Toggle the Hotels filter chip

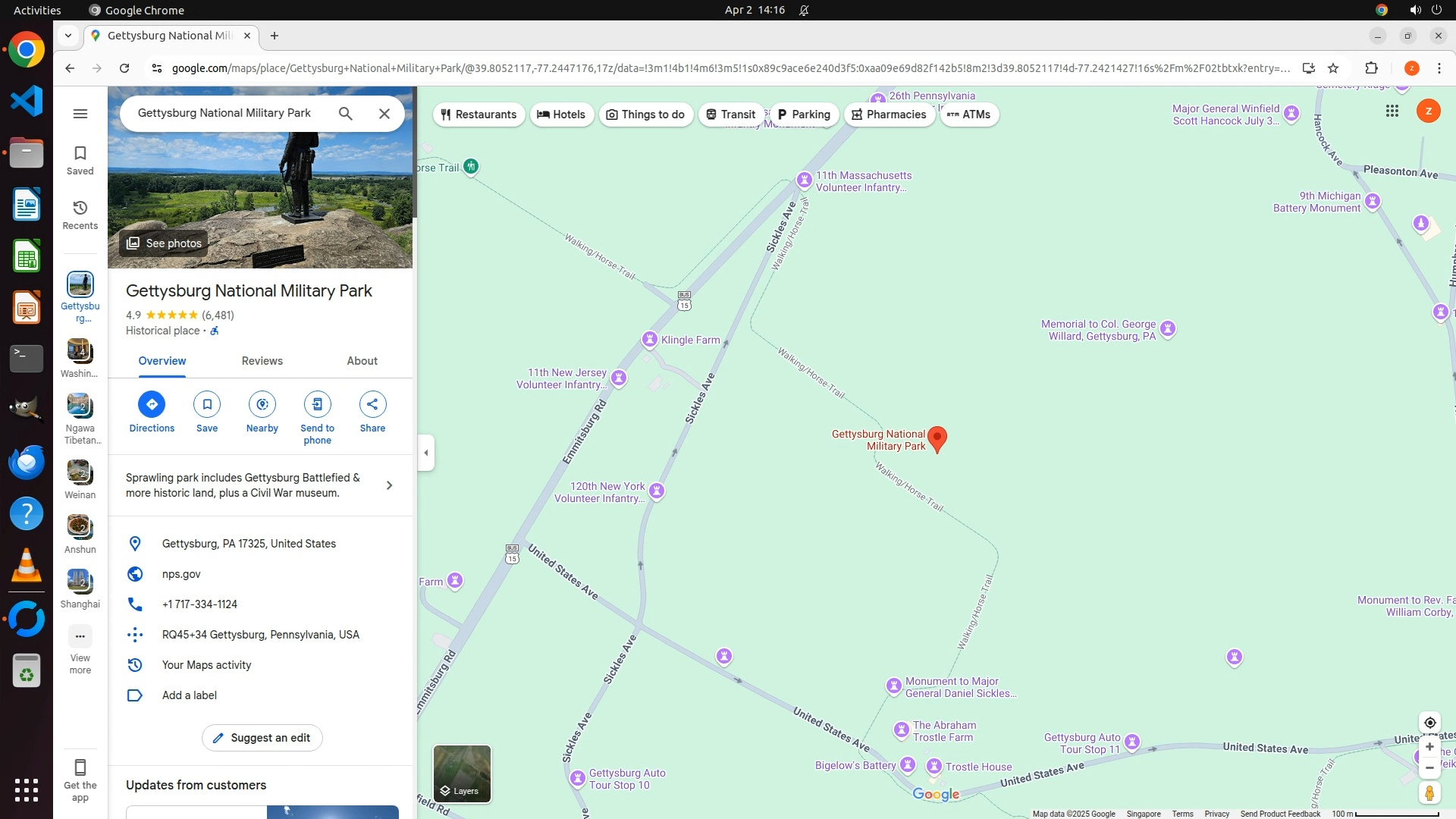561,115
